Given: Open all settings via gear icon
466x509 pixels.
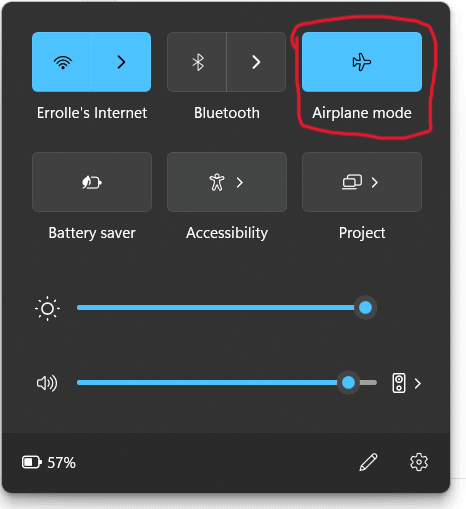Looking at the screenshot, I should (x=419, y=462).
